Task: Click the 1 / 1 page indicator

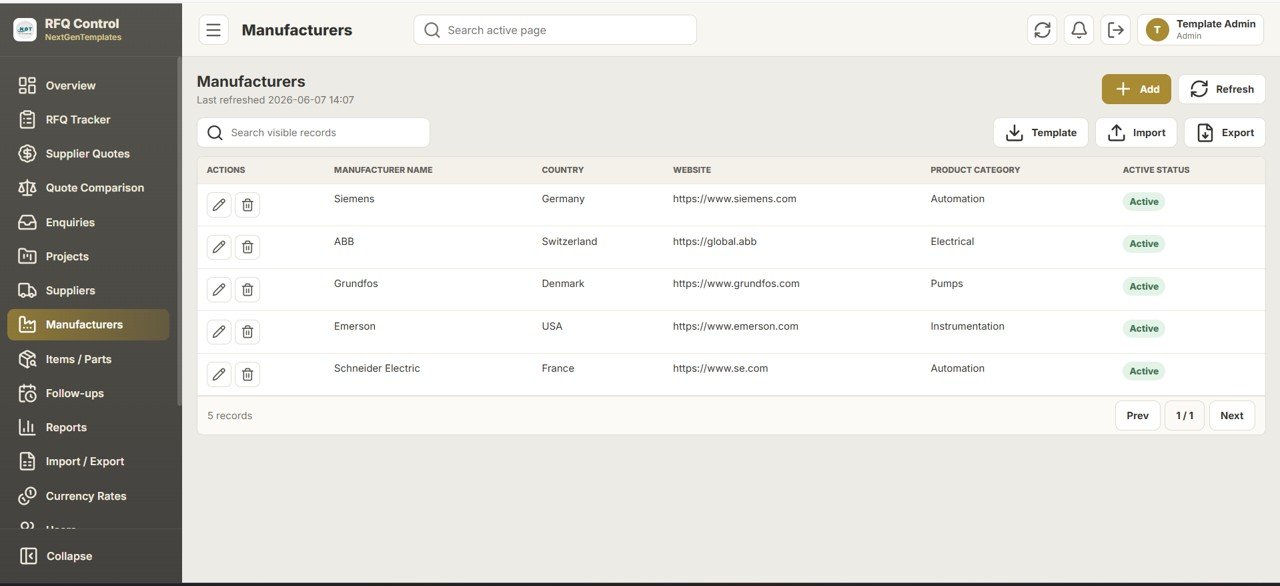Action: [1185, 415]
